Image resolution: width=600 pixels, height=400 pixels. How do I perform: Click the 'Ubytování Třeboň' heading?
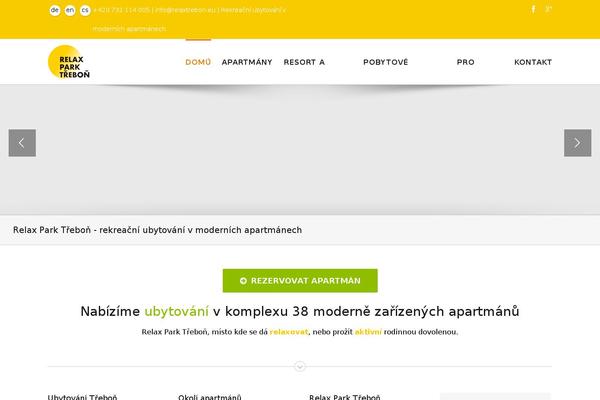82,397
